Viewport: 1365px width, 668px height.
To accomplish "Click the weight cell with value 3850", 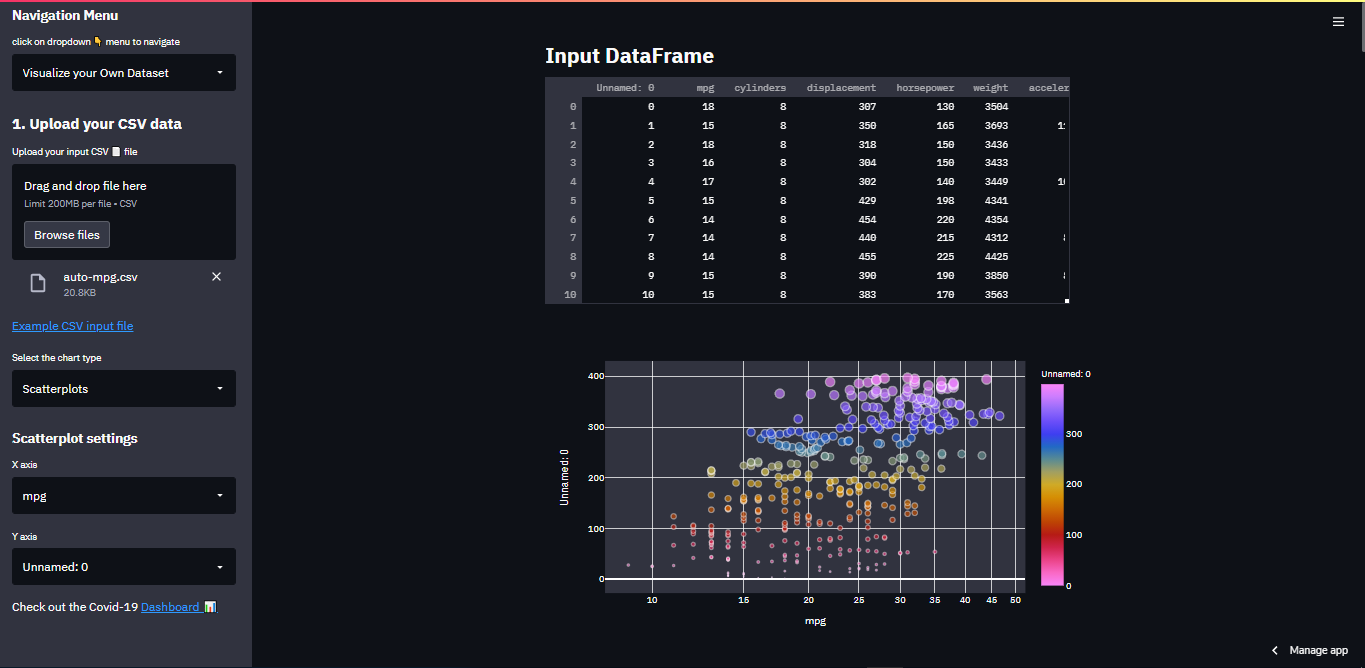I will pyautogui.click(x=989, y=276).
